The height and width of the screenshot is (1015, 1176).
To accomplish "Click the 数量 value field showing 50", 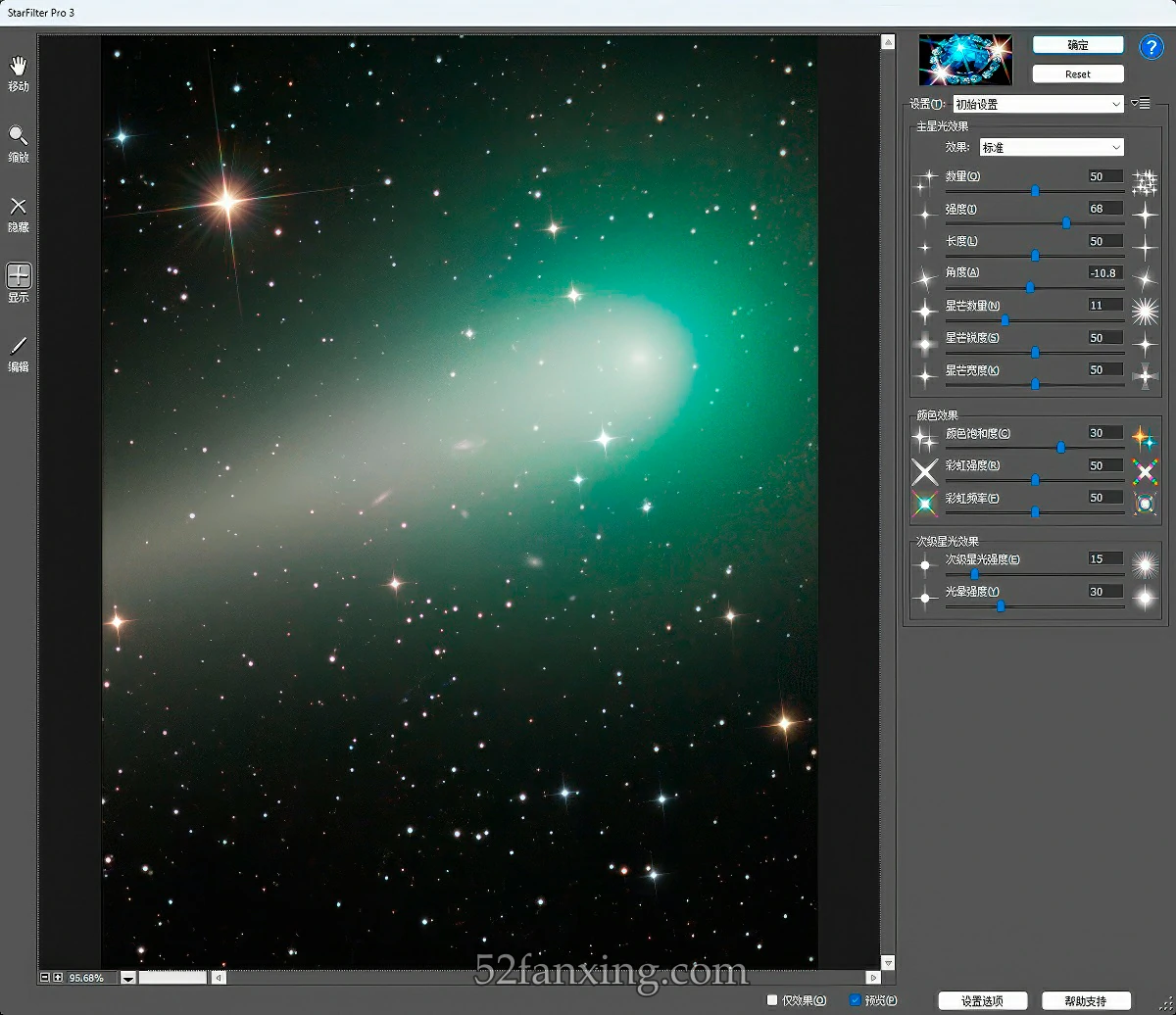I will pyautogui.click(x=1105, y=177).
